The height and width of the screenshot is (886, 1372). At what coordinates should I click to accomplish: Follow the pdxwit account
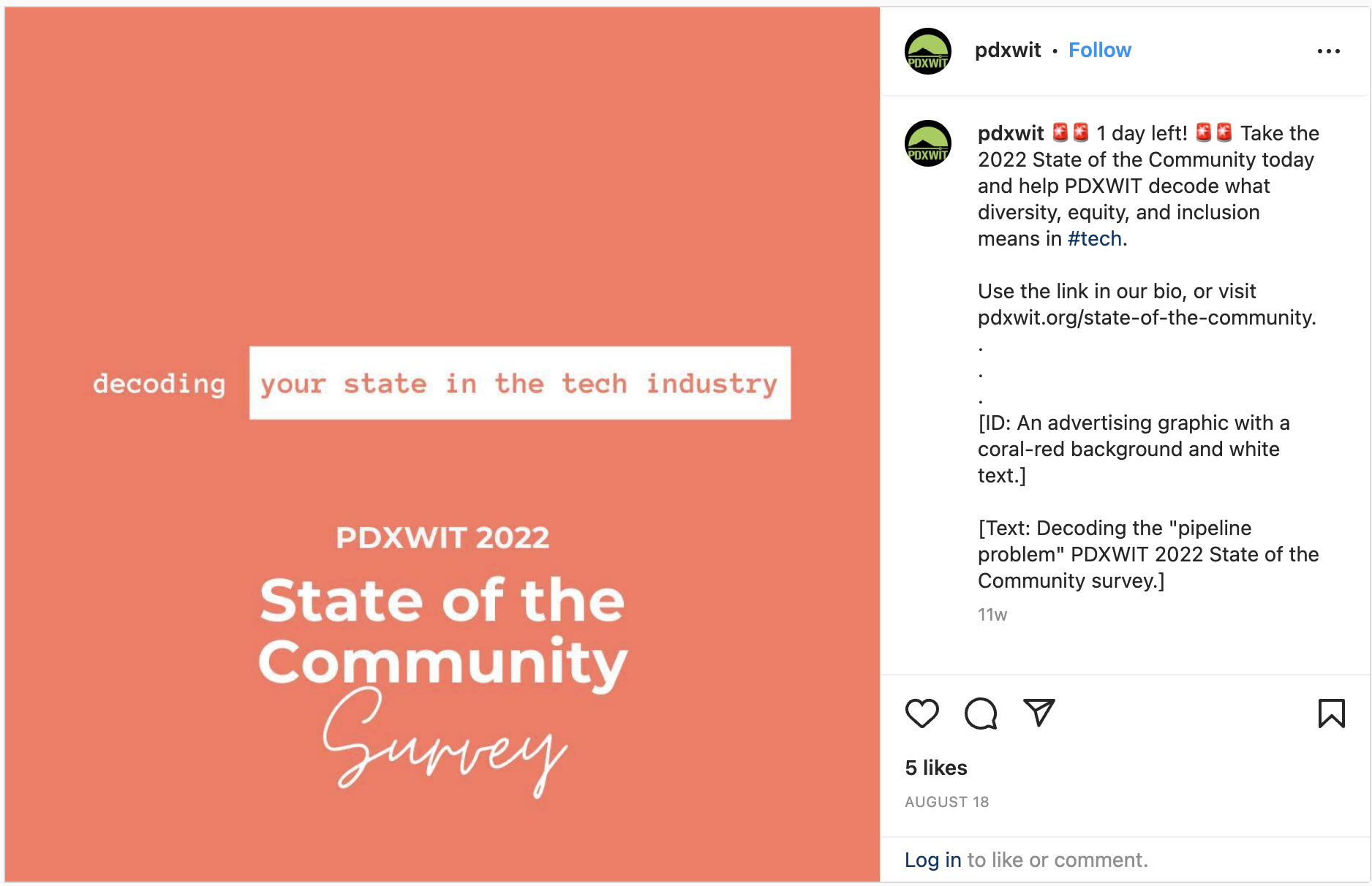click(x=1099, y=50)
